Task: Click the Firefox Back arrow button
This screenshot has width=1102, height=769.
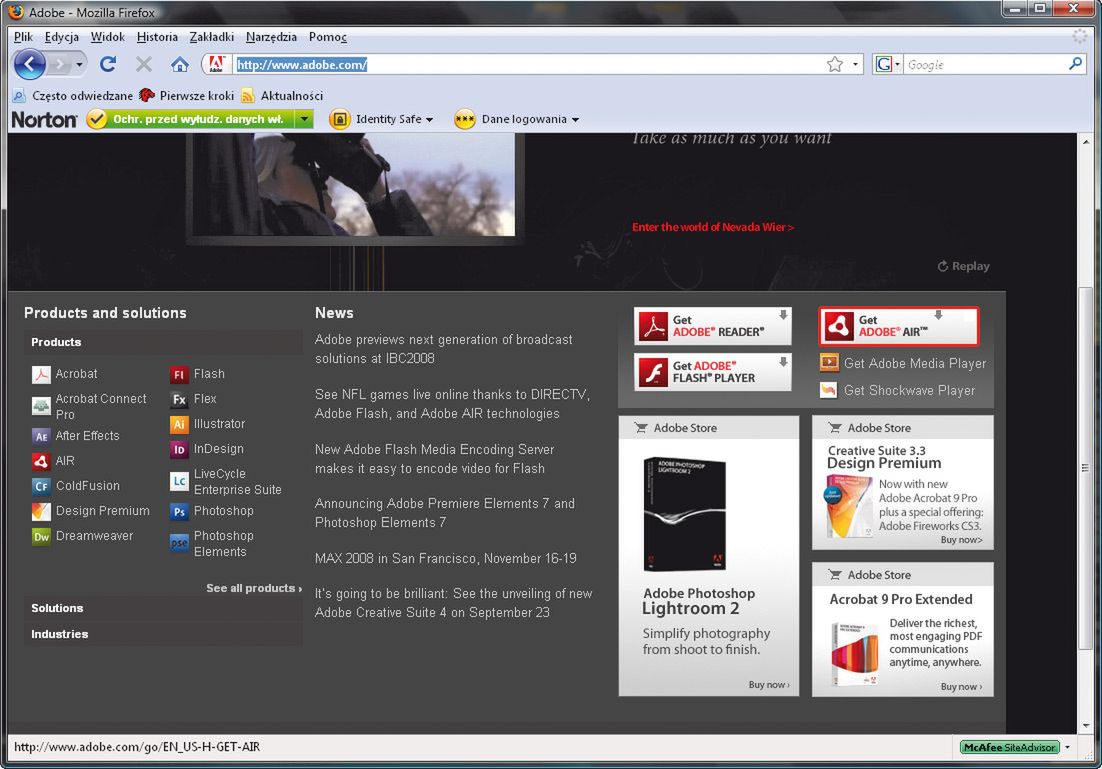Action: tap(30, 65)
